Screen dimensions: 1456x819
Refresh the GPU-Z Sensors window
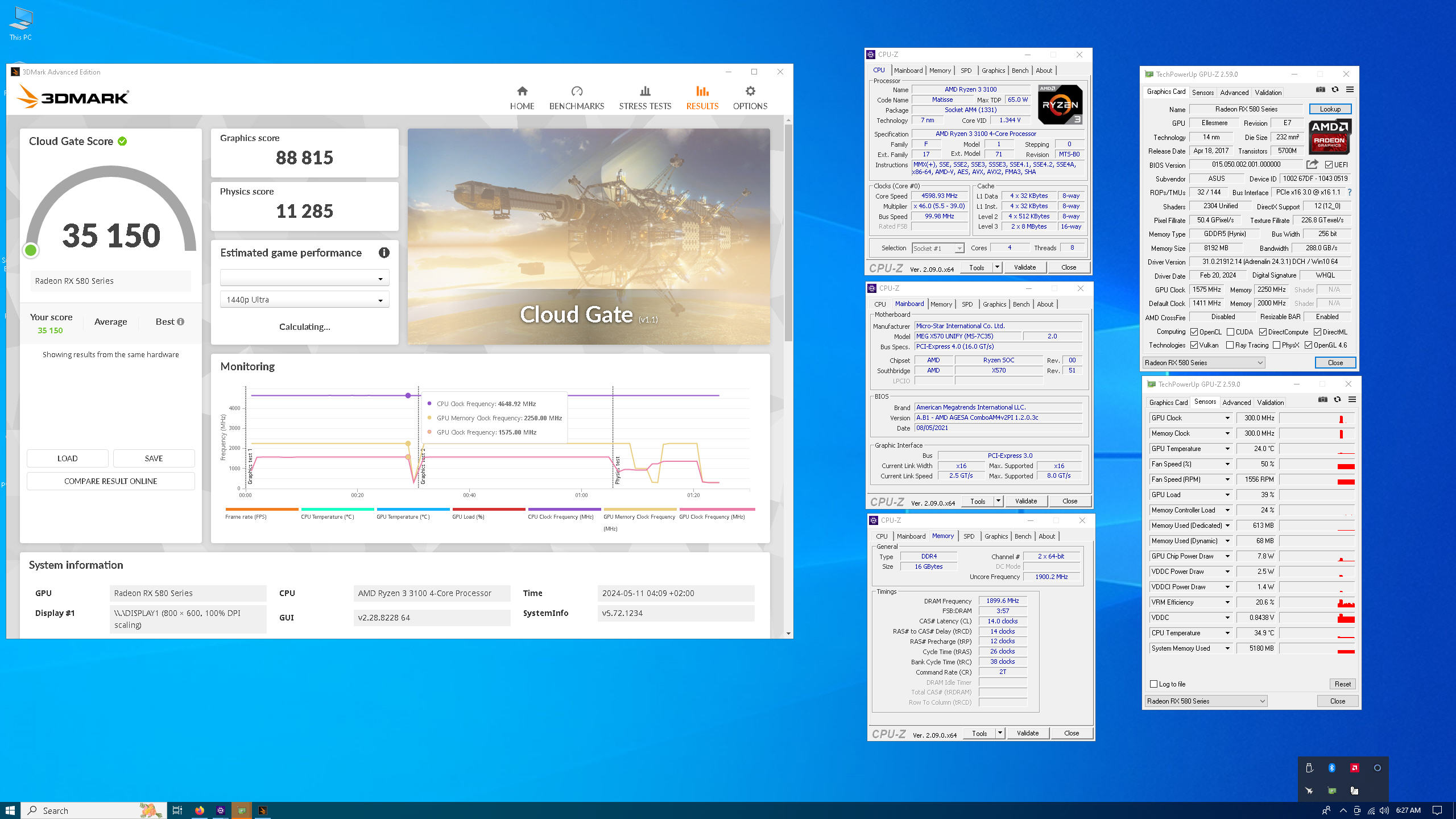(1337, 400)
